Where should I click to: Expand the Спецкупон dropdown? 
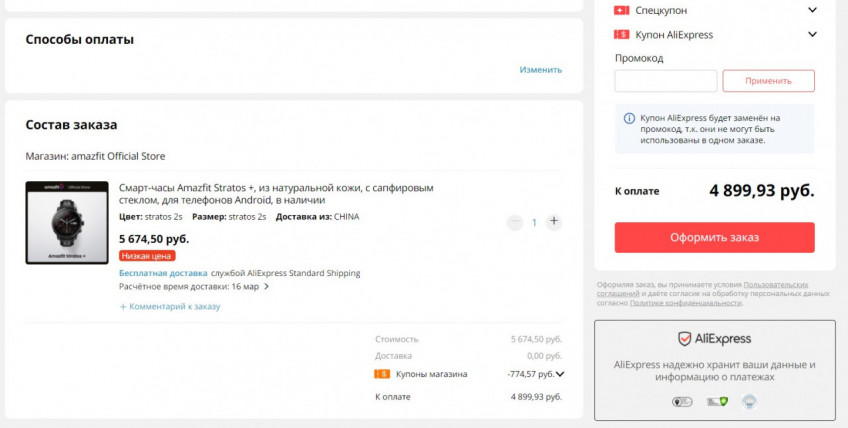tap(811, 10)
